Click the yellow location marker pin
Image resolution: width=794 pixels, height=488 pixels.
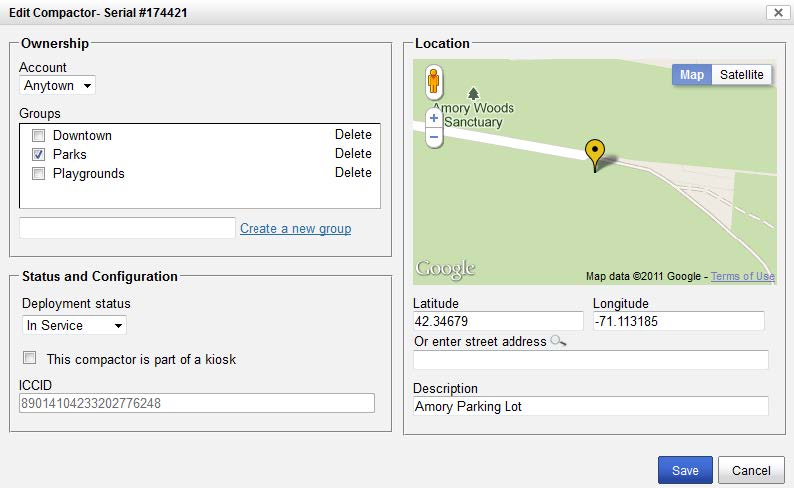[x=595, y=155]
